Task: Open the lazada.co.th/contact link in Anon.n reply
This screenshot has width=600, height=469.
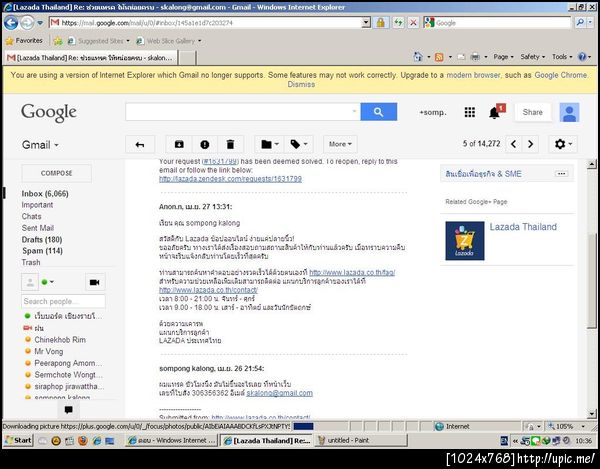Action: (x=208, y=290)
